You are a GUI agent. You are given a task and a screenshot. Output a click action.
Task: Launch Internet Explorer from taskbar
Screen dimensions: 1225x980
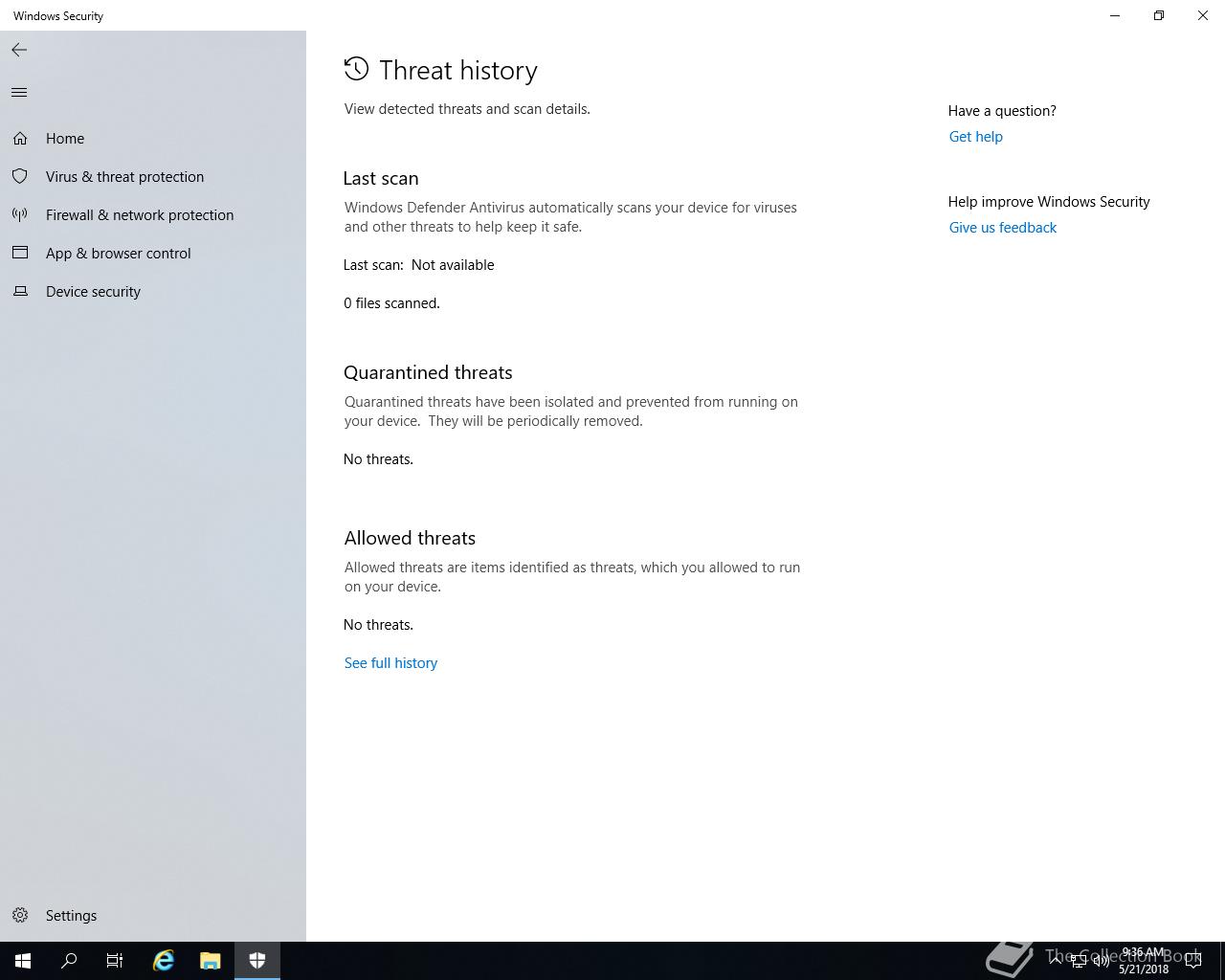[164, 961]
